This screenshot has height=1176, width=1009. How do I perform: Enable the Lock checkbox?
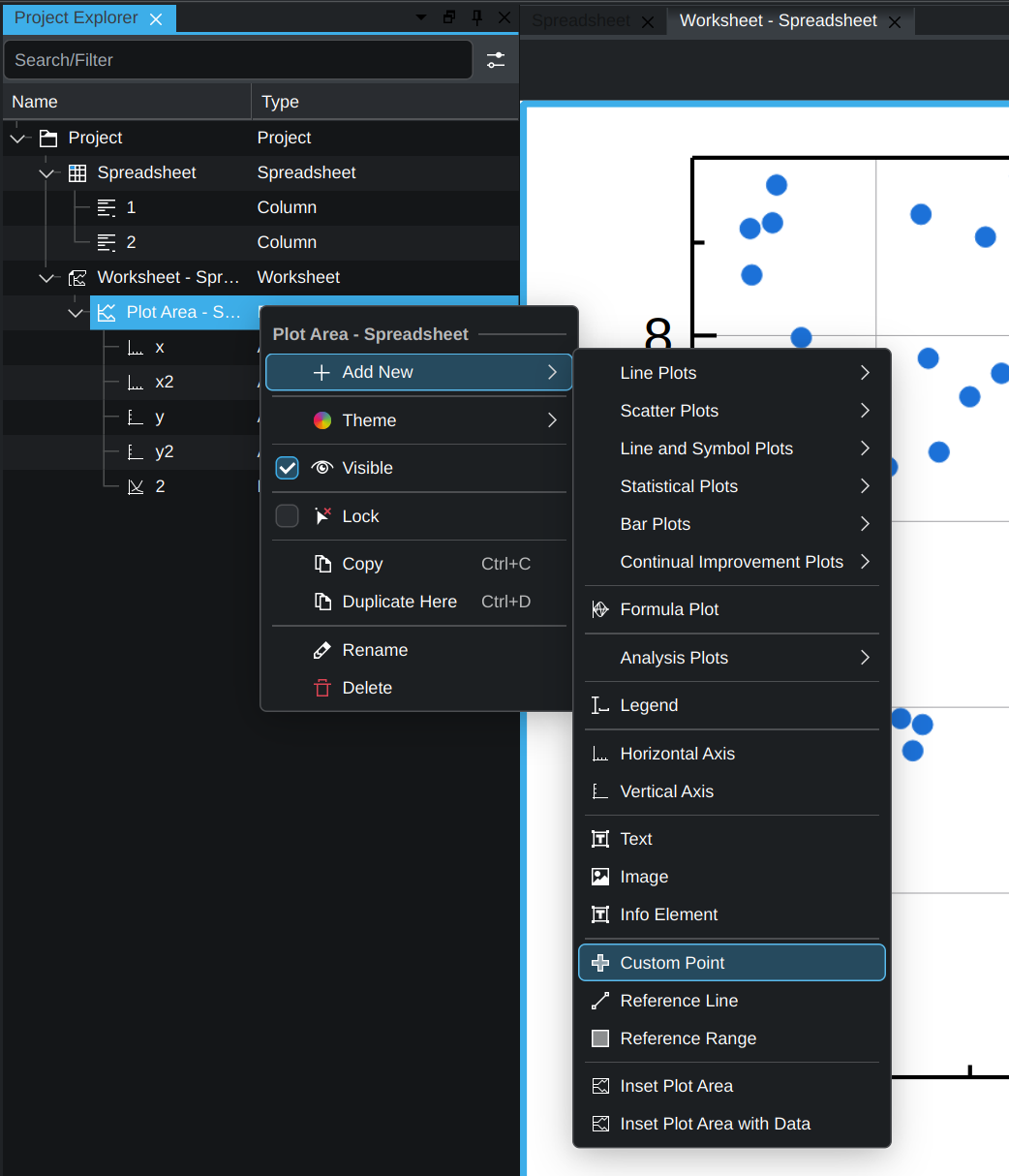[x=288, y=516]
